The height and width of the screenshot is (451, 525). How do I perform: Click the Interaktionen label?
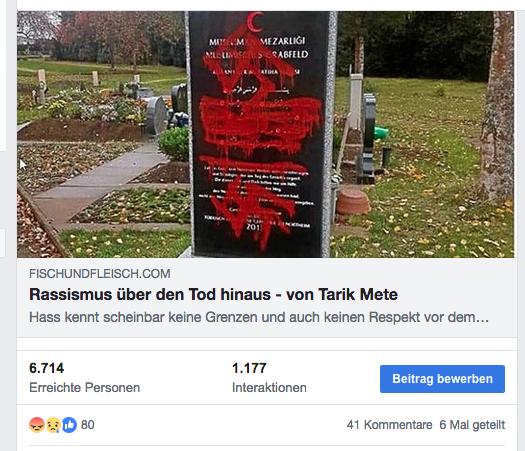pos(269,387)
